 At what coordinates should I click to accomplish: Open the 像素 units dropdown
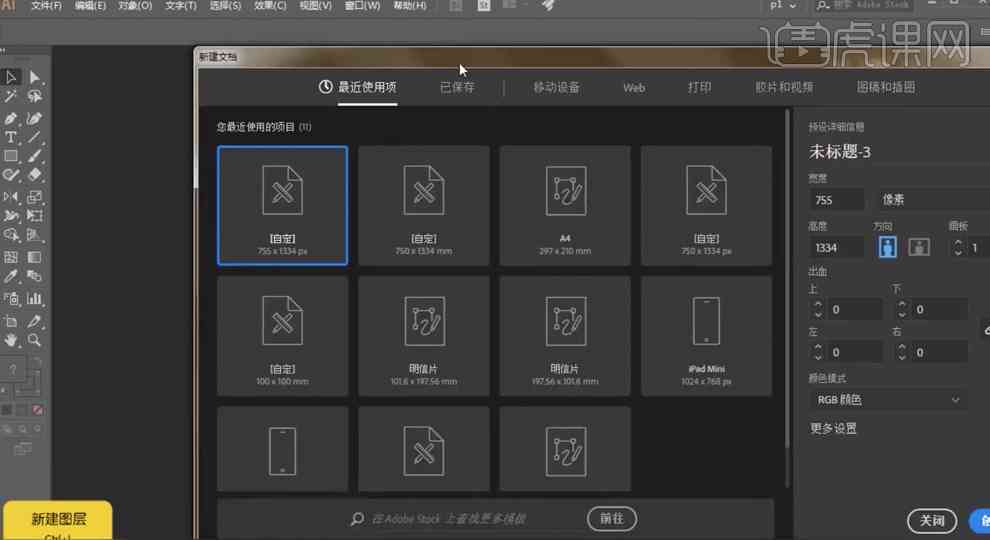[934, 200]
